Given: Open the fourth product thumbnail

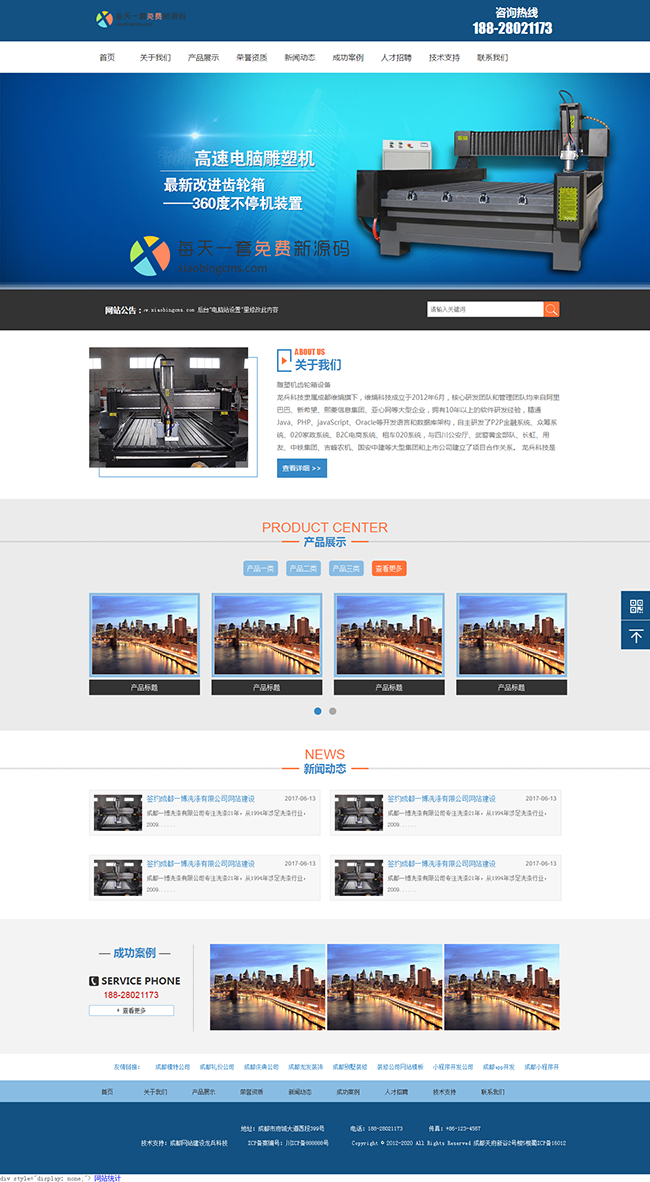Looking at the screenshot, I should tap(512, 635).
